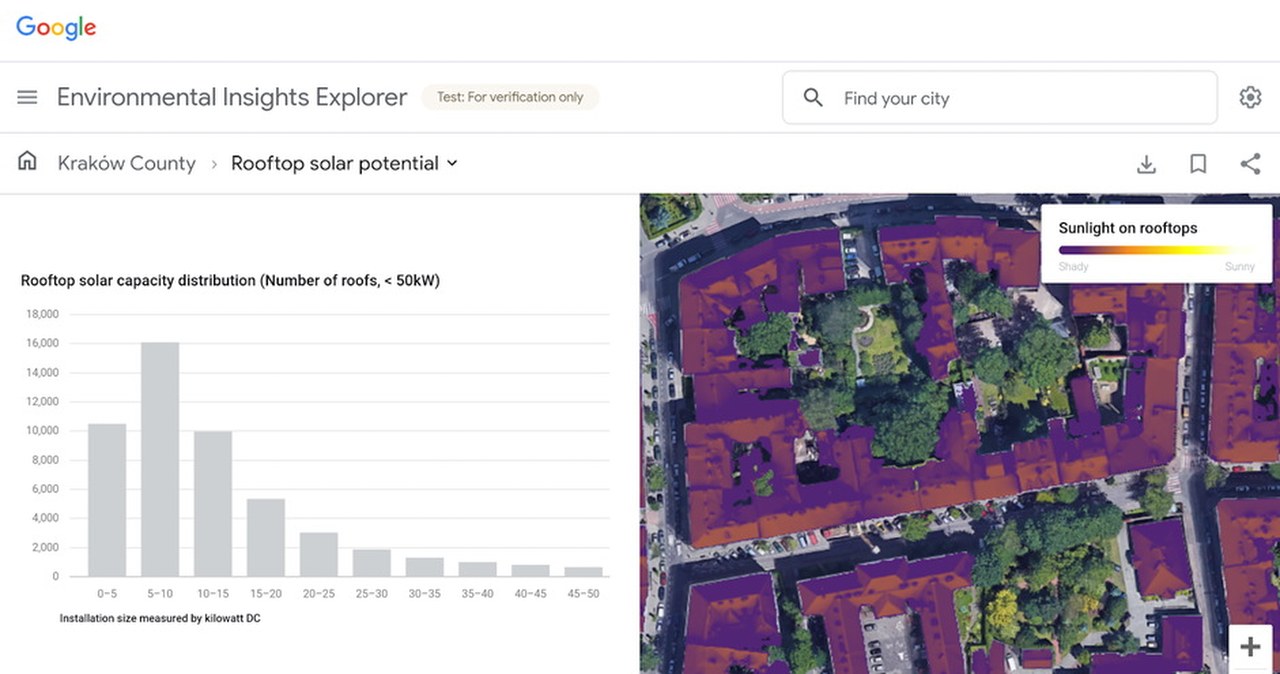This screenshot has height=674, width=1280.
Task: Open the chevron next to Rooftop solar potential
Action: tap(452, 163)
